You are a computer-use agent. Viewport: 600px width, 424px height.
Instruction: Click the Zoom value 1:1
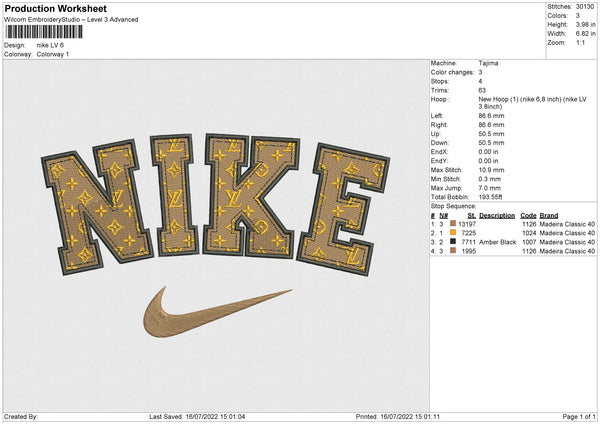[580, 42]
